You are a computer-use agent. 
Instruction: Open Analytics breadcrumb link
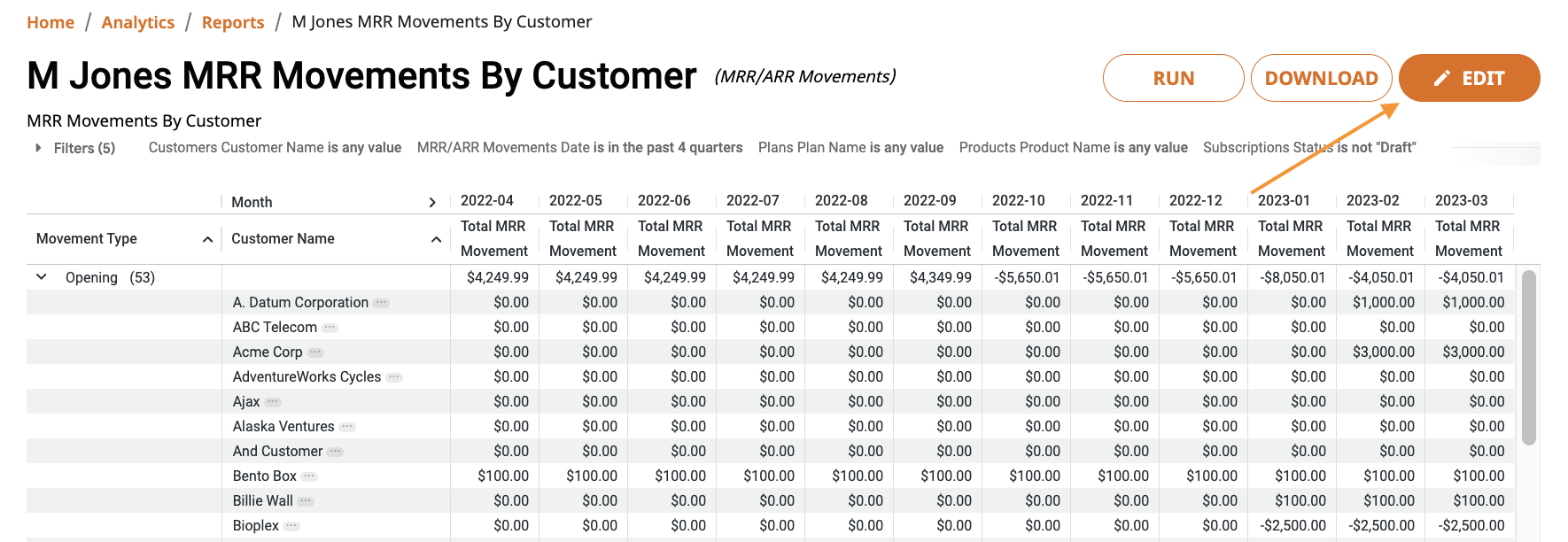click(x=138, y=22)
